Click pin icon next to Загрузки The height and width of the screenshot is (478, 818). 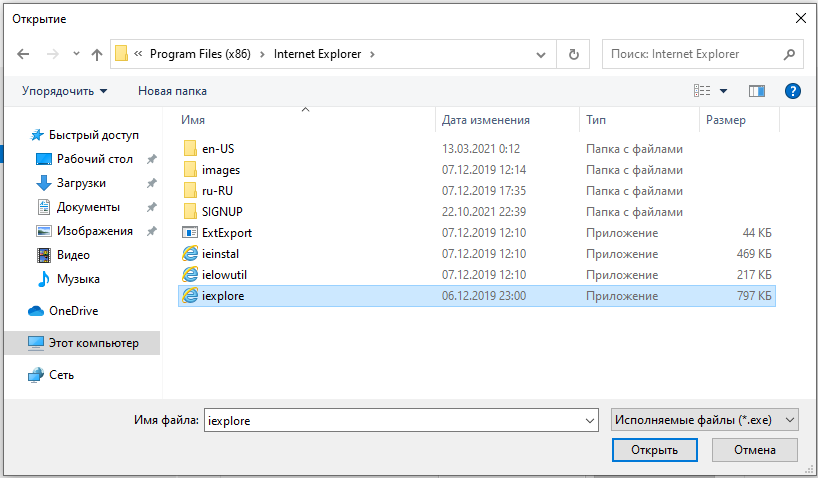(151, 183)
